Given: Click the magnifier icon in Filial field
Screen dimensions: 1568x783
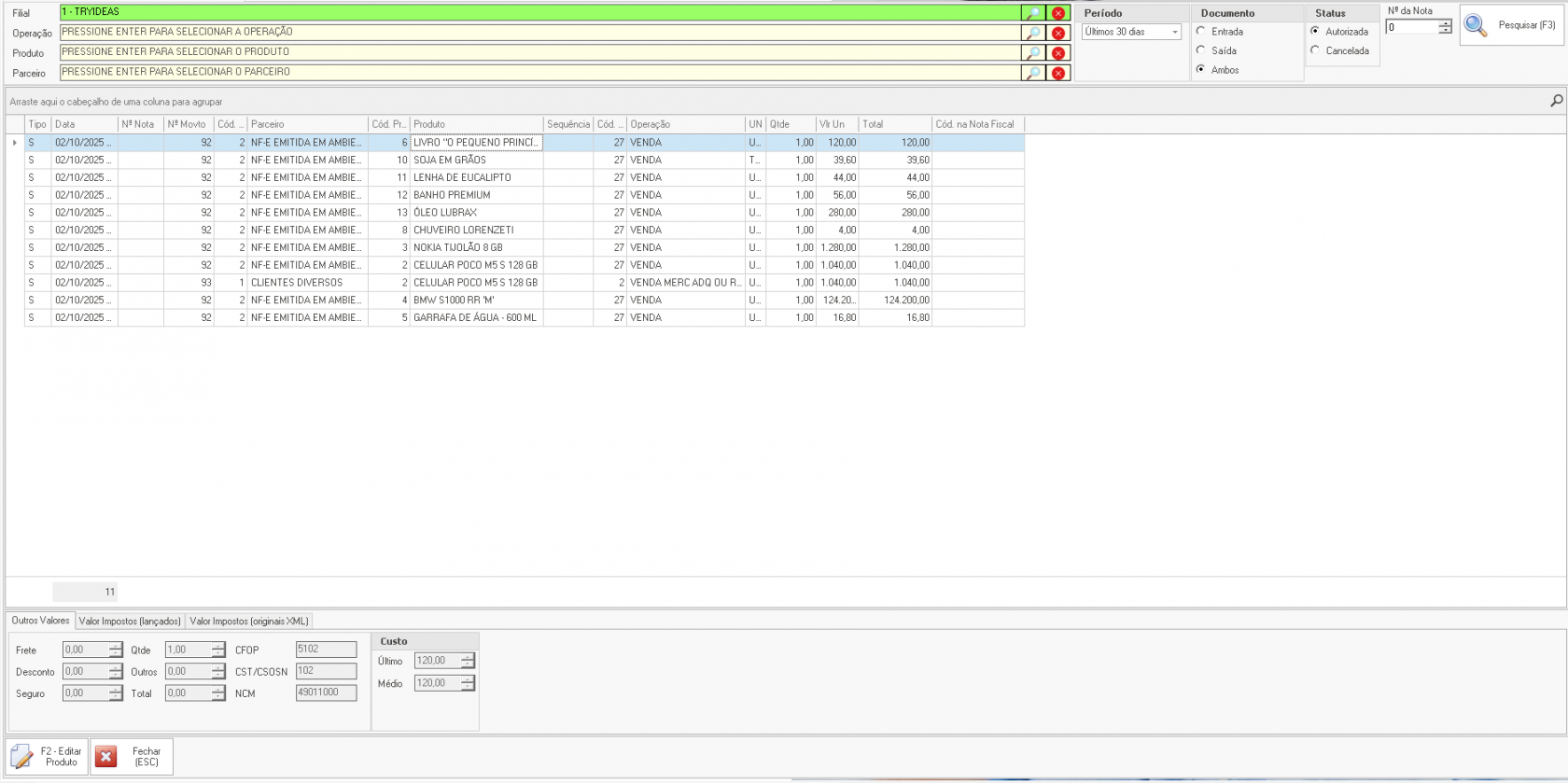Looking at the screenshot, I should pyautogui.click(x=1032, y=13).
